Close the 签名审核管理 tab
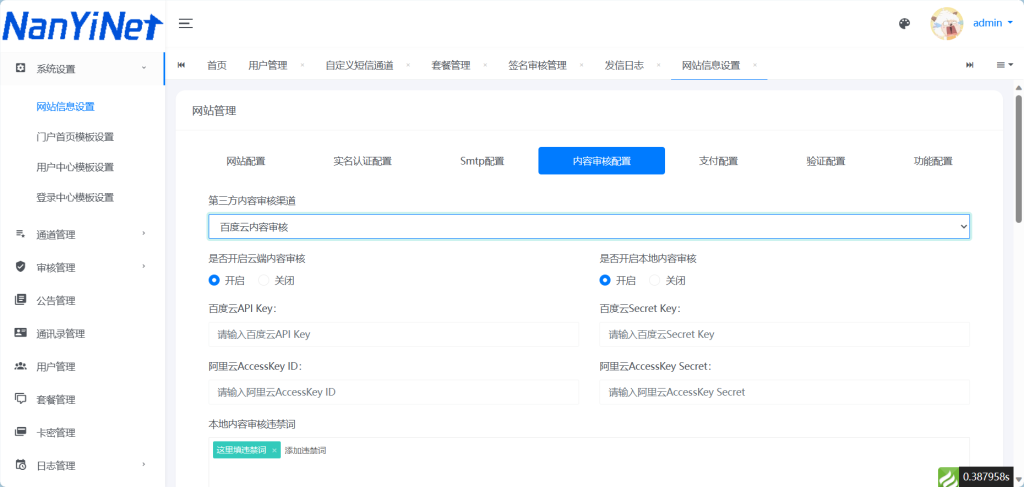The width and height of the screenshot is (1024, 487). coord(581,65)
